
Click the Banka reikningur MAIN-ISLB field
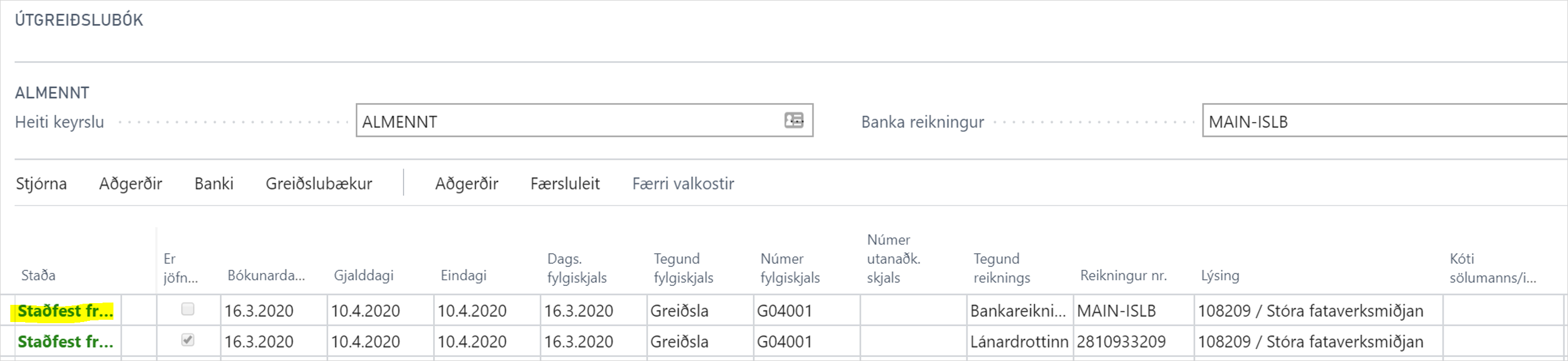tap(1382, 121)
